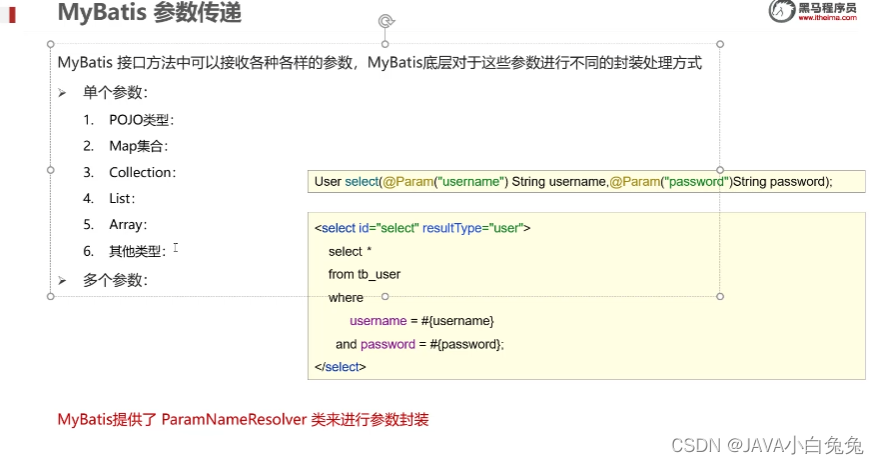Click the 'where' keyword in the SQL box
Screen dimensions: 879x464
(x=346, y=298)
